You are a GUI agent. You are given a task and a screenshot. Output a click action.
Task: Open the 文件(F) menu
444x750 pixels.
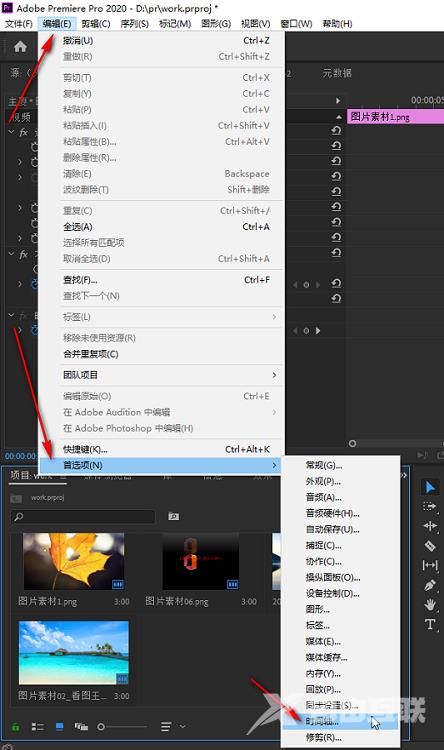pyautogui.click(x=19, y=23)
